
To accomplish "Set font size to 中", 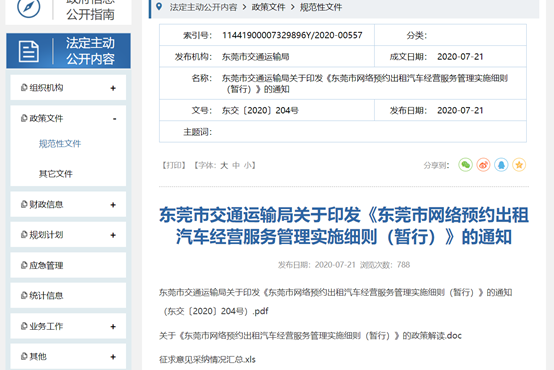I will coord(236,165).
